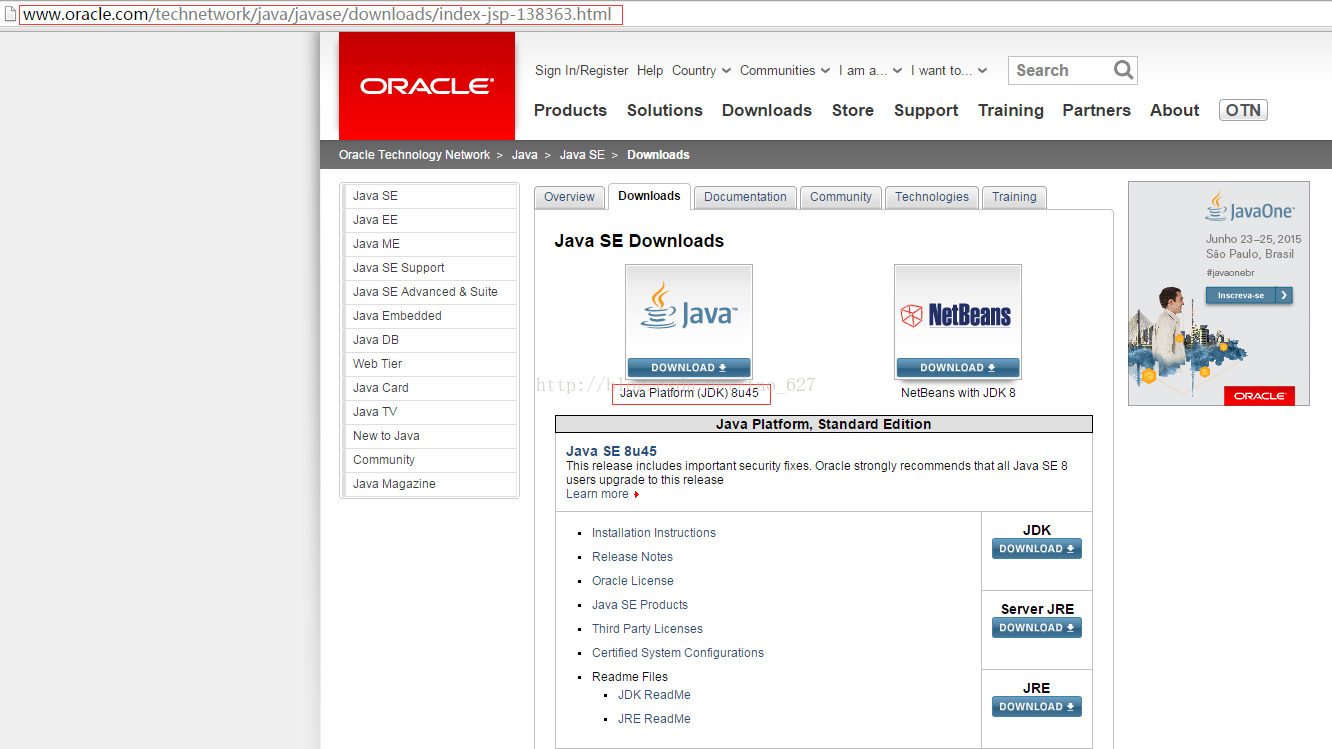The width and height of the screenshot is (1332, 749).
Task: Open the Oracle License link
Action: coord(633,581)
